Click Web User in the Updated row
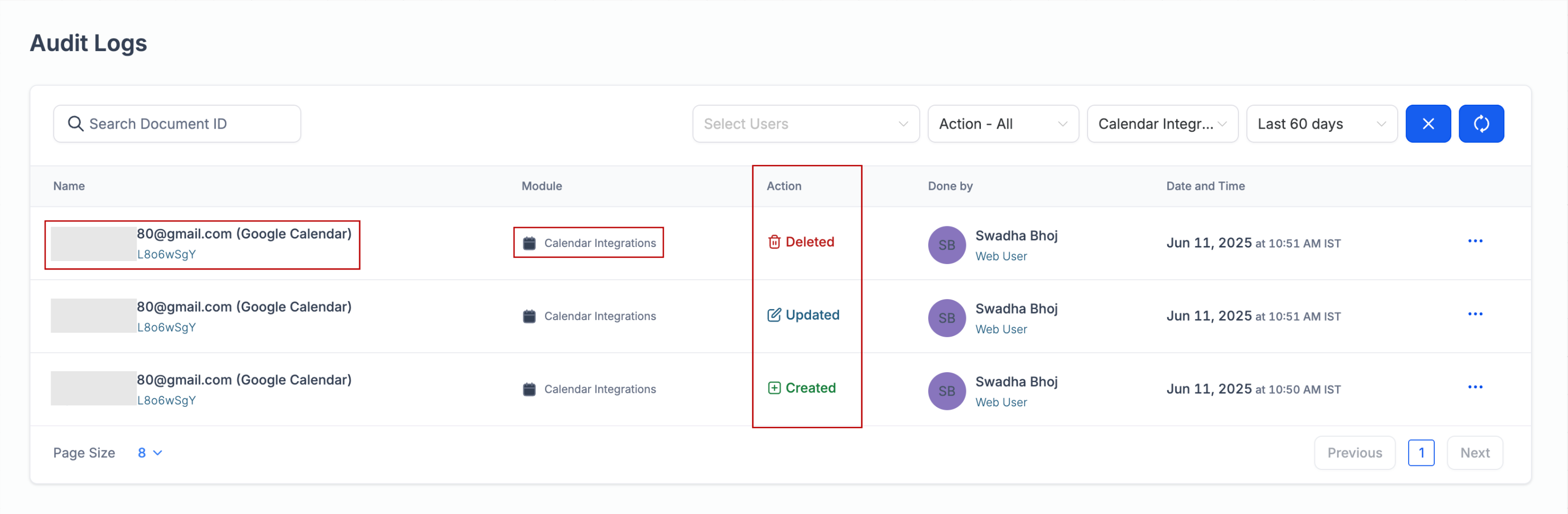The height and width of the screenshot is (514, 1568). click(1001, 330)
